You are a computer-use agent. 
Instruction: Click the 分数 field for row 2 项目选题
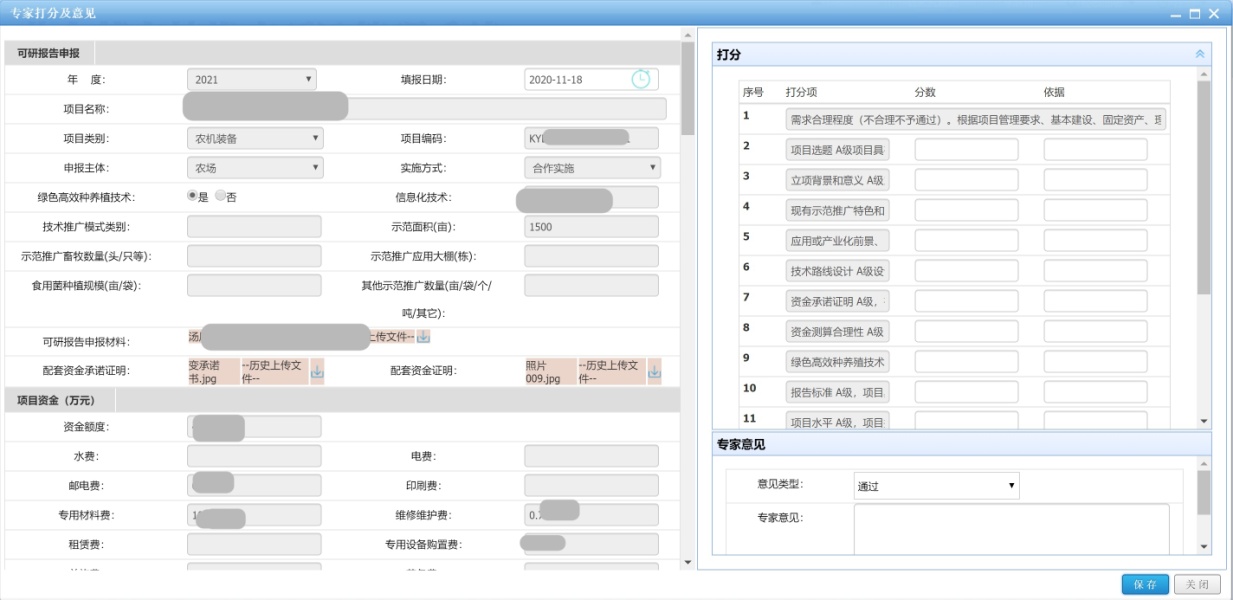(x=966, y=150)
